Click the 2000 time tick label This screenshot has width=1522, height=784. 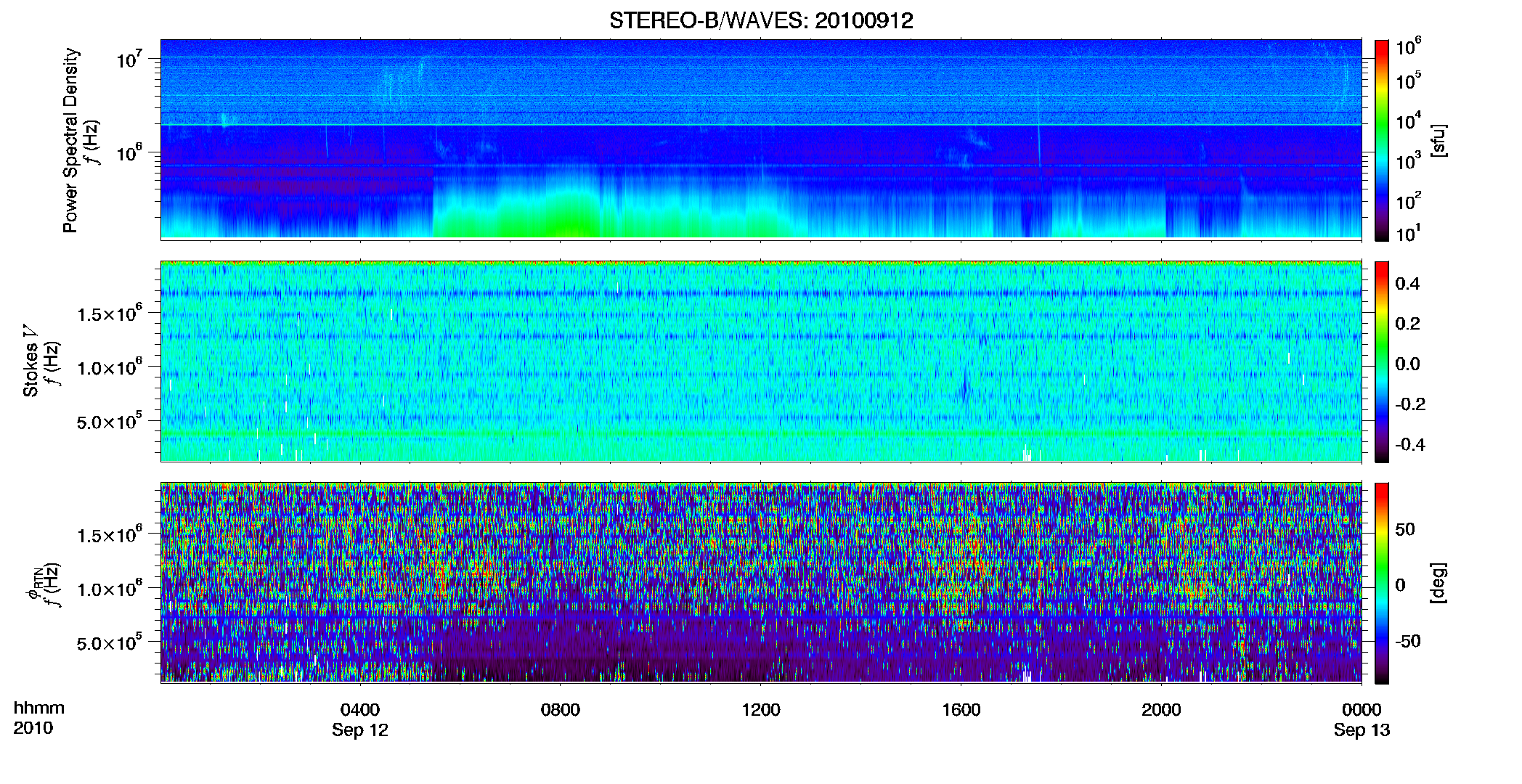[1161, 709]
